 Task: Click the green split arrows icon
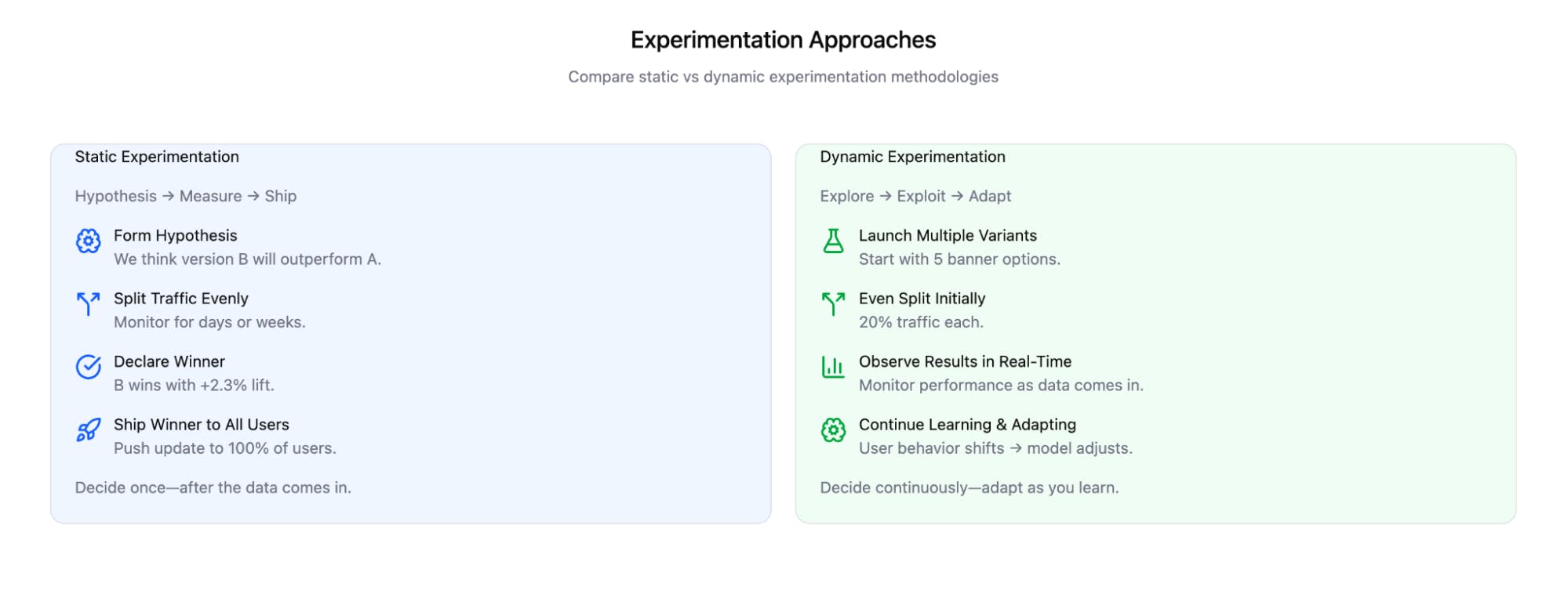click(x=833, y=303)
